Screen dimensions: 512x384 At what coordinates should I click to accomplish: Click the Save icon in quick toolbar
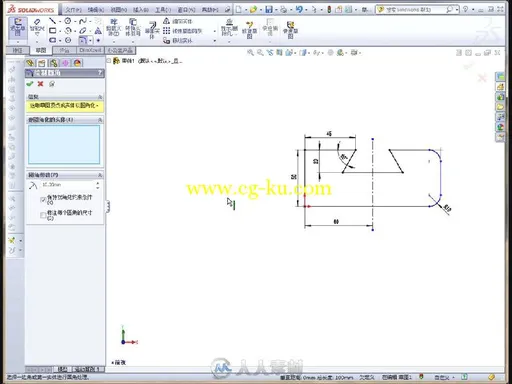point(269,9)
